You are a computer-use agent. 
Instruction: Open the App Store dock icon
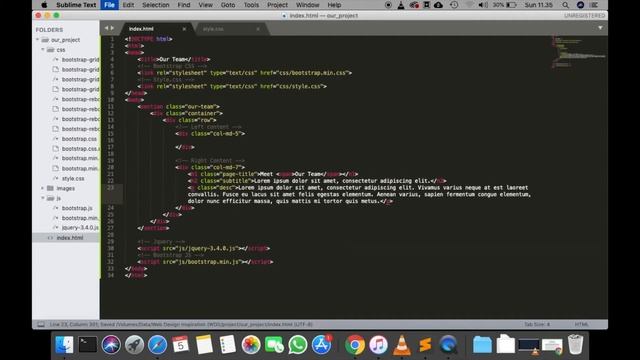coord(322,345)
